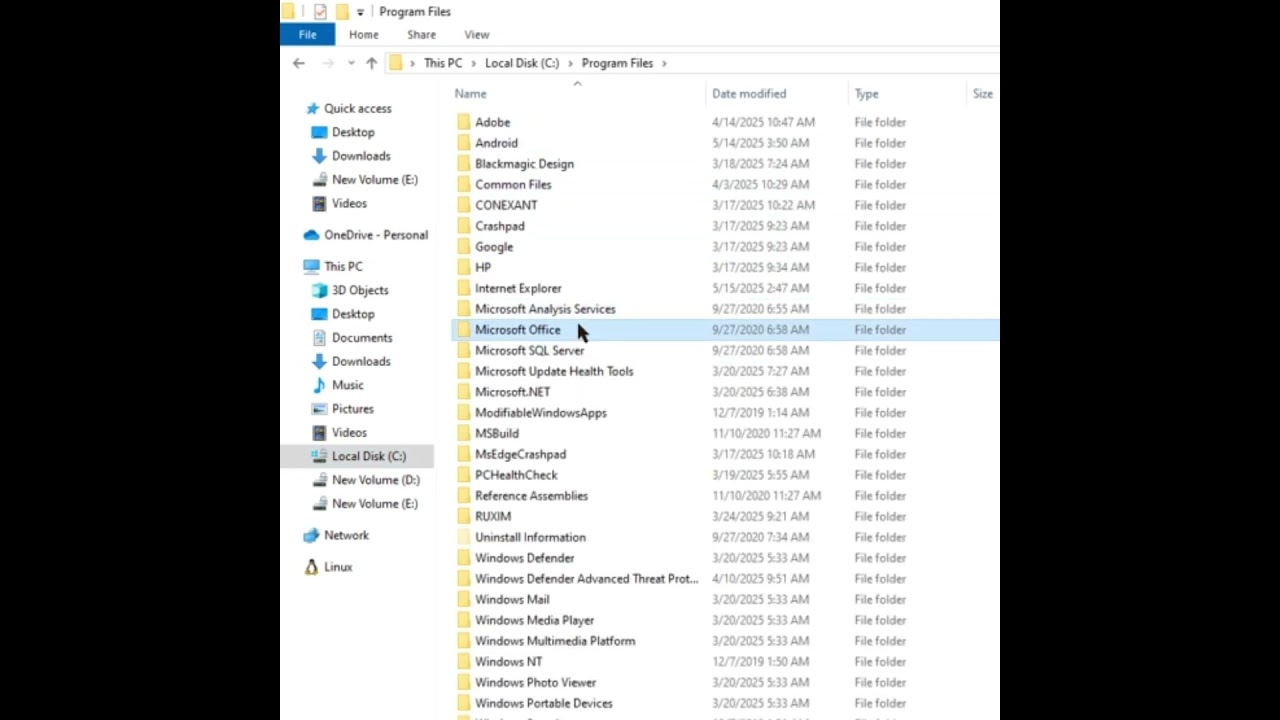
Task: Select the Blackmagic Design folder name
Action: tap(524, 164)
